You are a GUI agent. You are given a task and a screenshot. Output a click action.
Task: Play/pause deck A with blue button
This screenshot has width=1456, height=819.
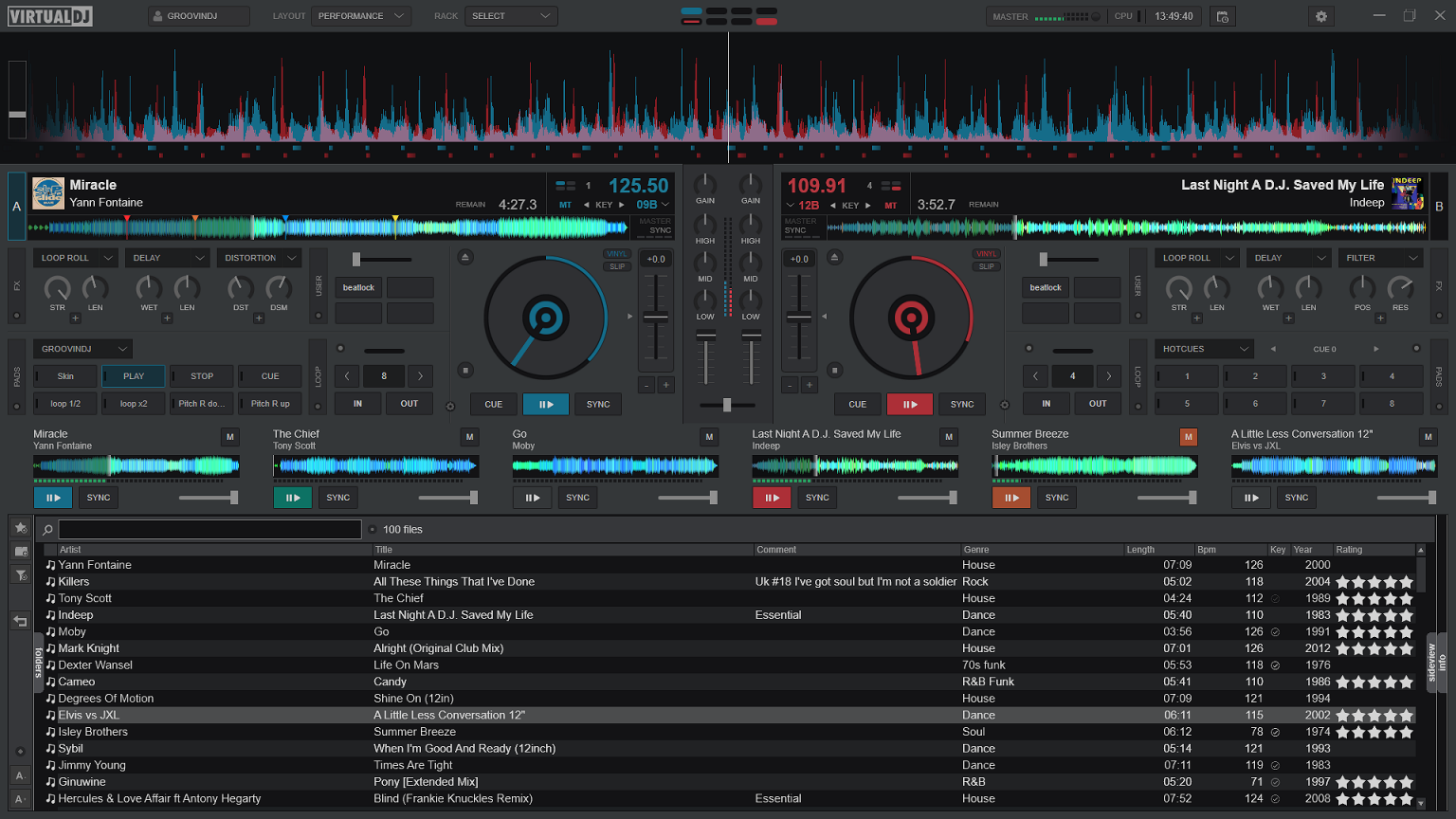[546, 404]
